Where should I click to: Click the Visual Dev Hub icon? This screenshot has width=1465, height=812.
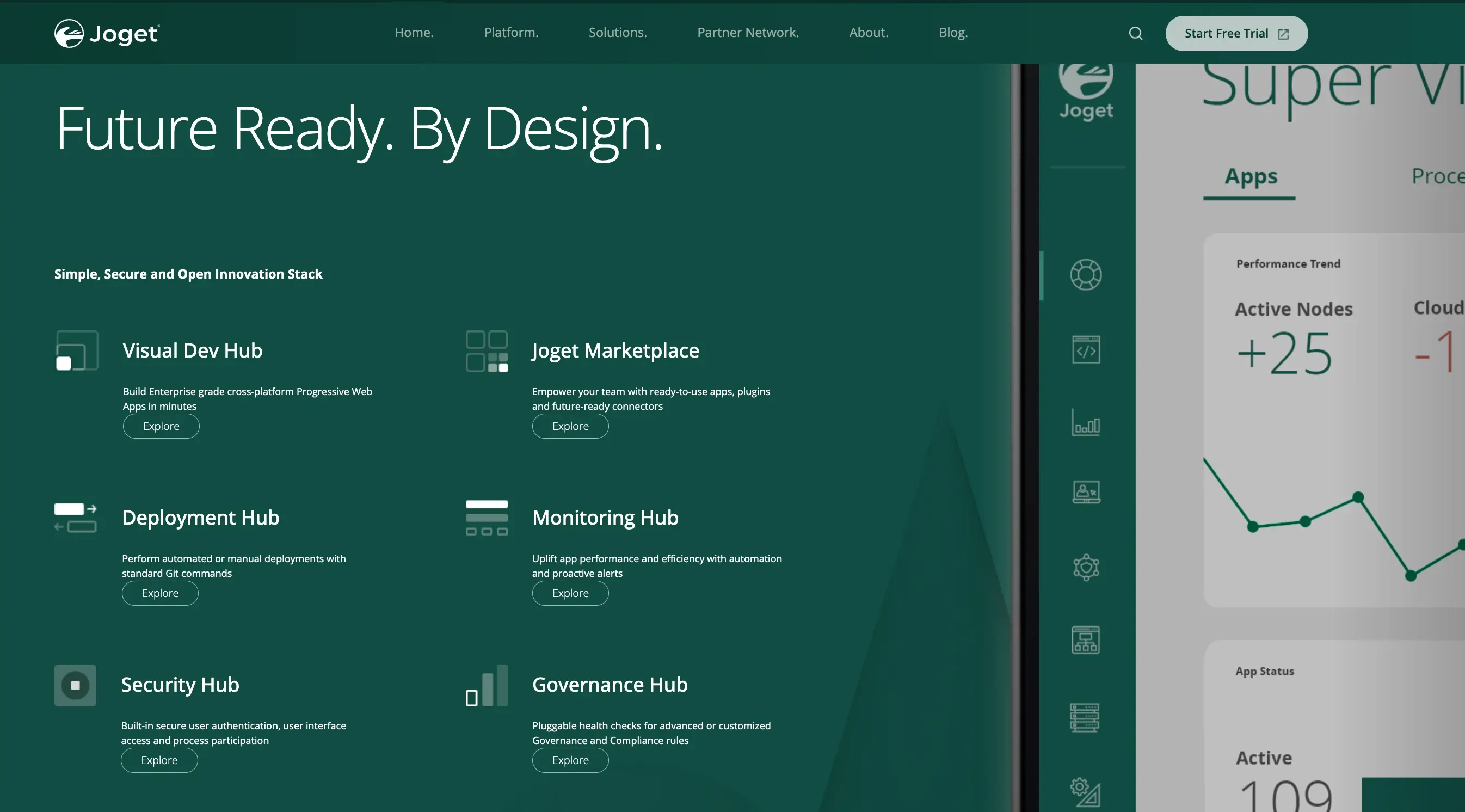pos(77,350)
